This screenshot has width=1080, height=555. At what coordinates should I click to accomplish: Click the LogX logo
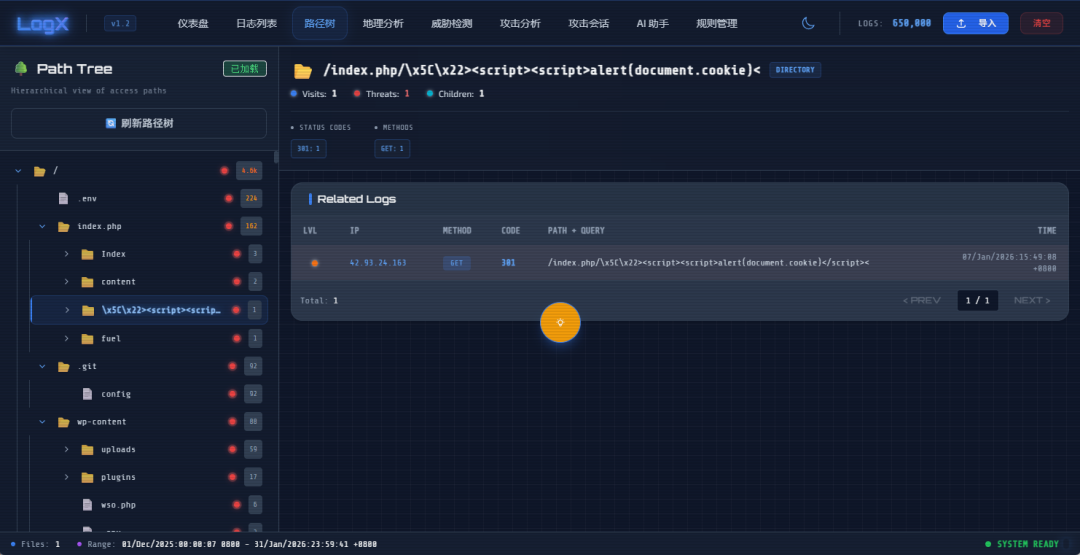(43, 24)
